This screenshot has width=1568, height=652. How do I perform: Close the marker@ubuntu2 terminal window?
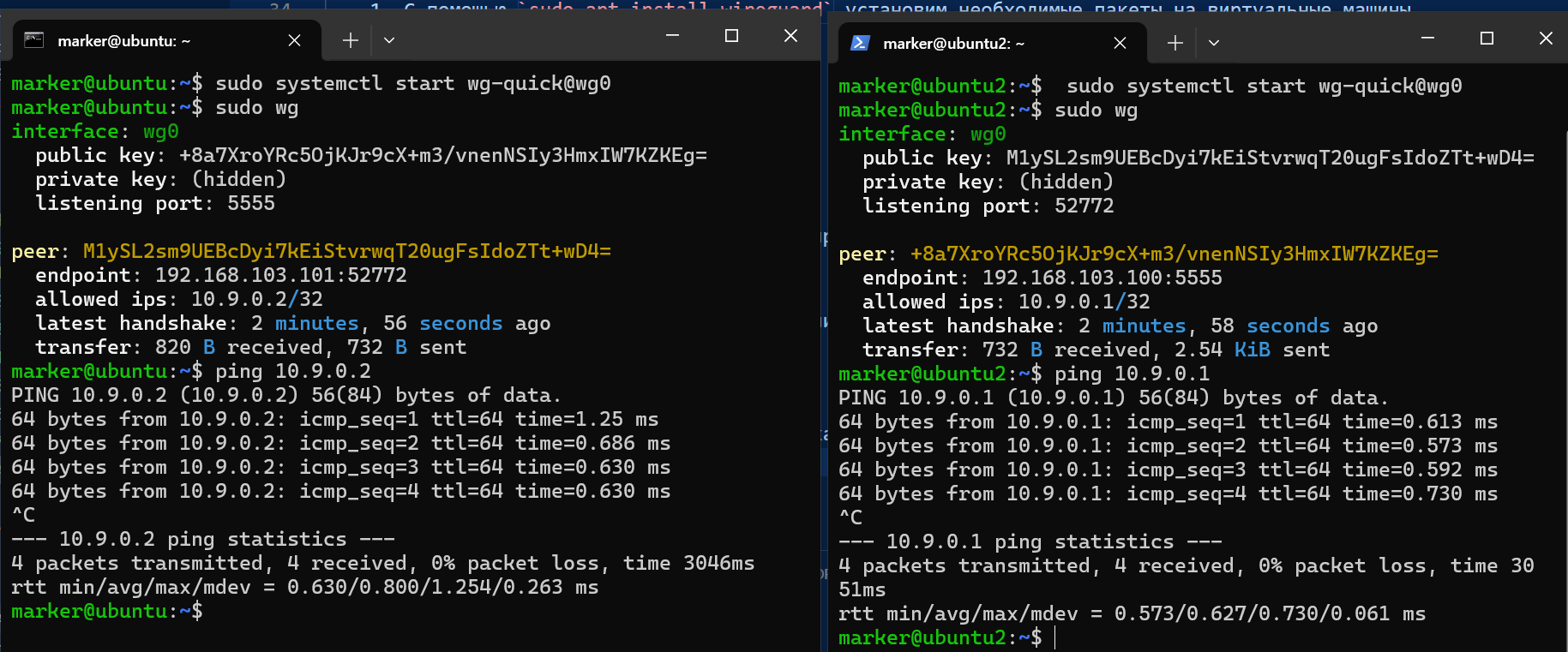[x=1545, y=39]
